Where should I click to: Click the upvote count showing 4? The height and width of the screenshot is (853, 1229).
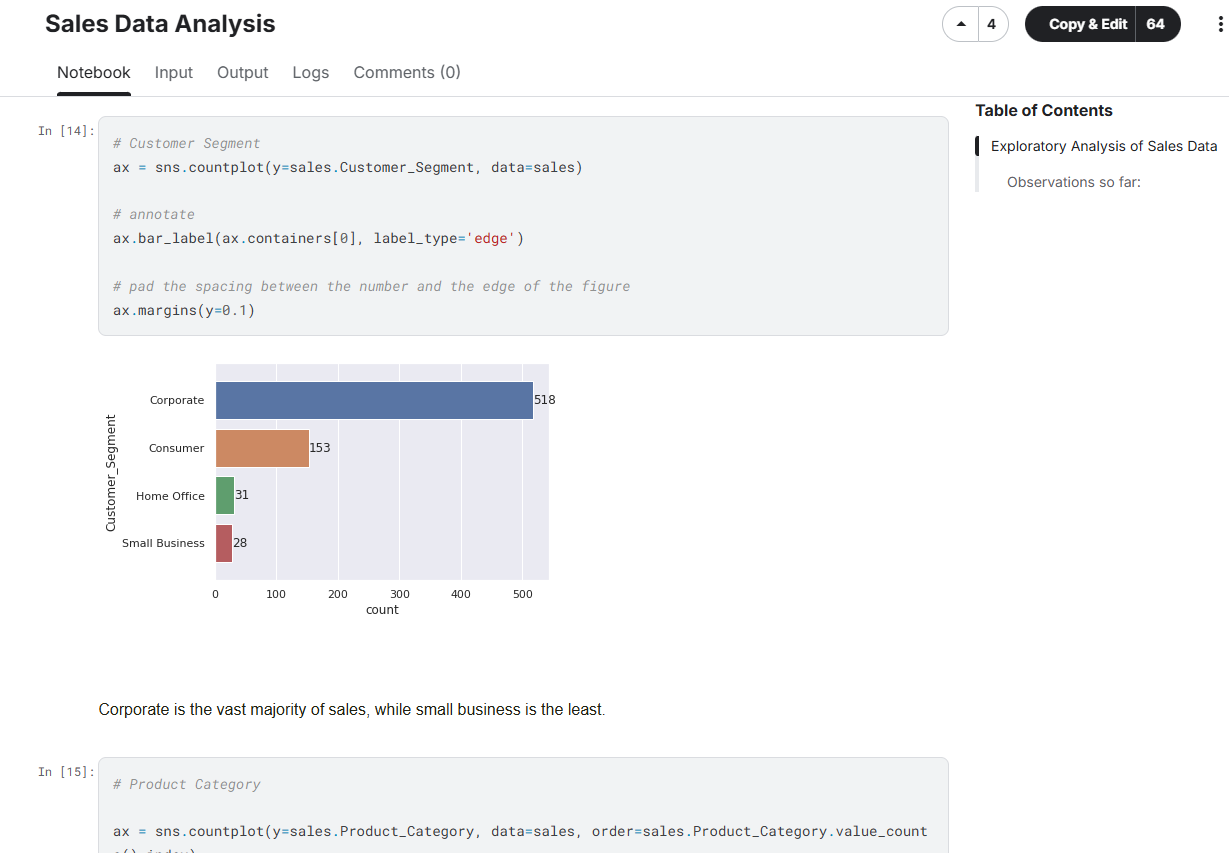click(989, 22)
